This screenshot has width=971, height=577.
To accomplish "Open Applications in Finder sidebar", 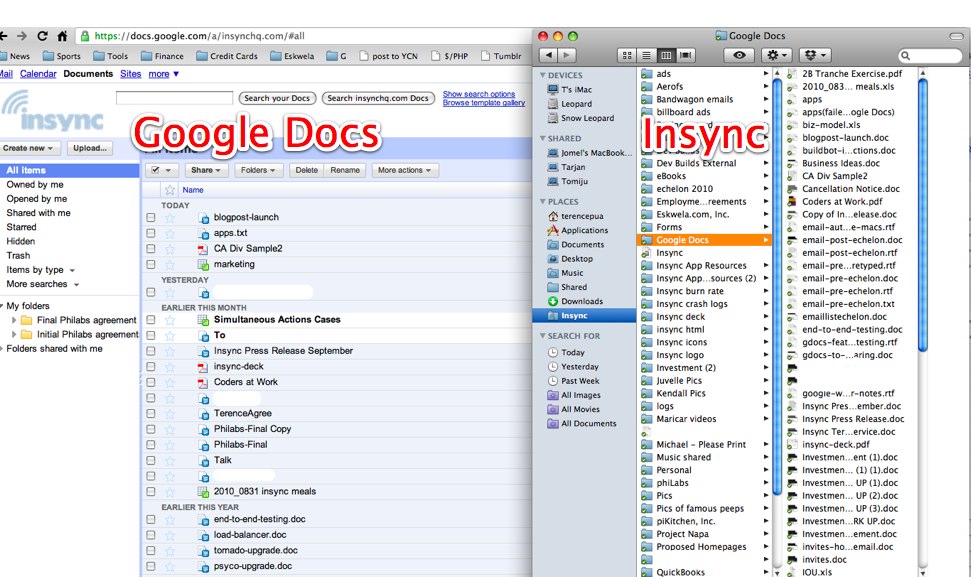I will coord(584,230).
